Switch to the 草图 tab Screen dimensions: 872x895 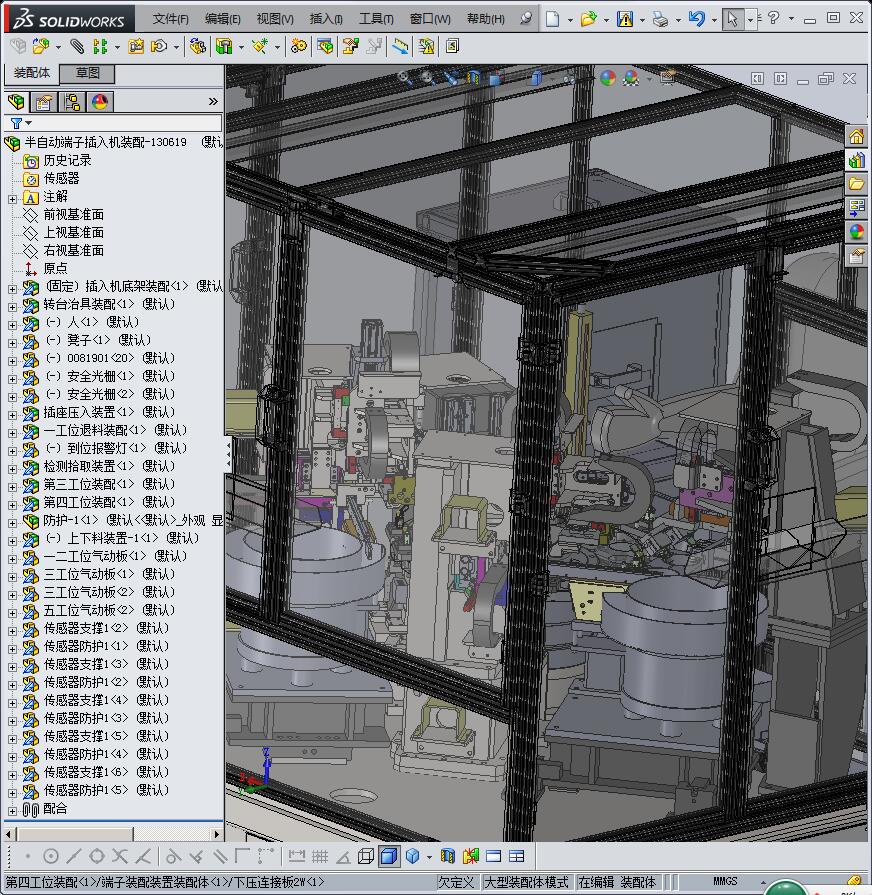(x=87, y=74)
